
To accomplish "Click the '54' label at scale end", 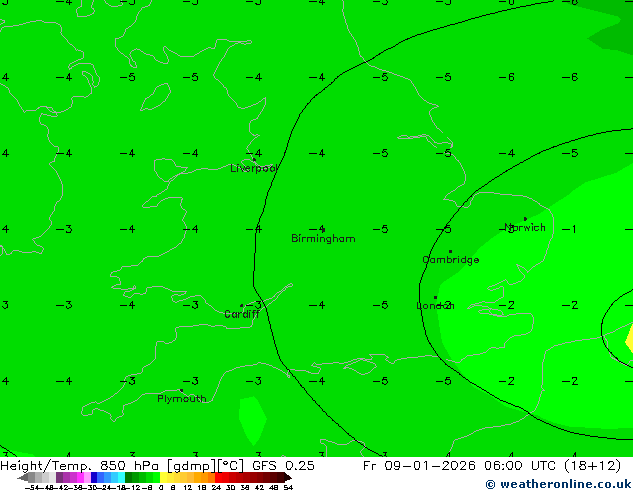I will point(288,487).
